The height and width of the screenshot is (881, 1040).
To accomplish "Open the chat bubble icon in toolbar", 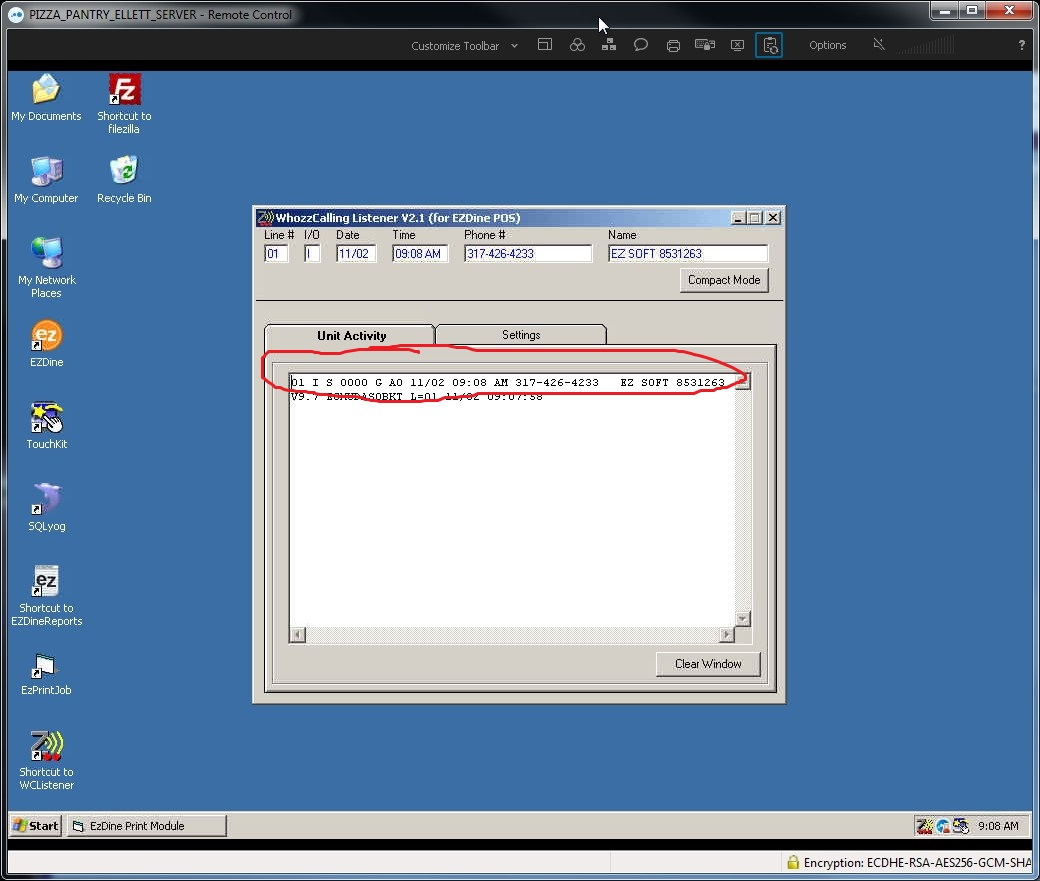I will (641, 45).
